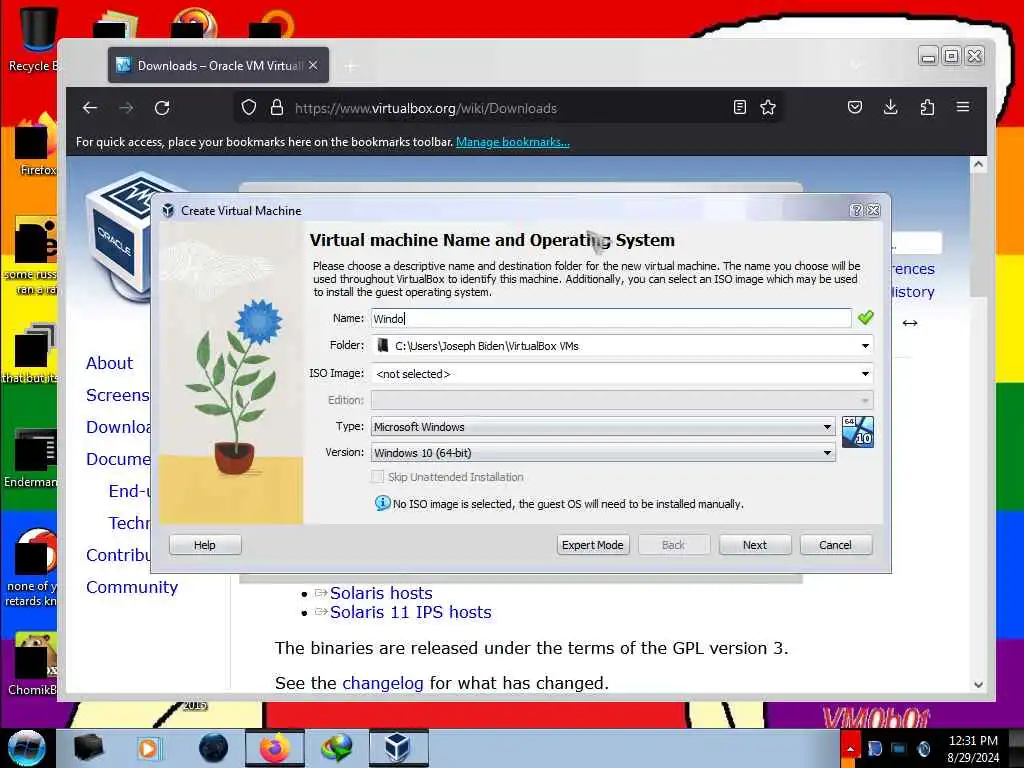Click the Windows 10 64-bit OS icon

(857, 432)
